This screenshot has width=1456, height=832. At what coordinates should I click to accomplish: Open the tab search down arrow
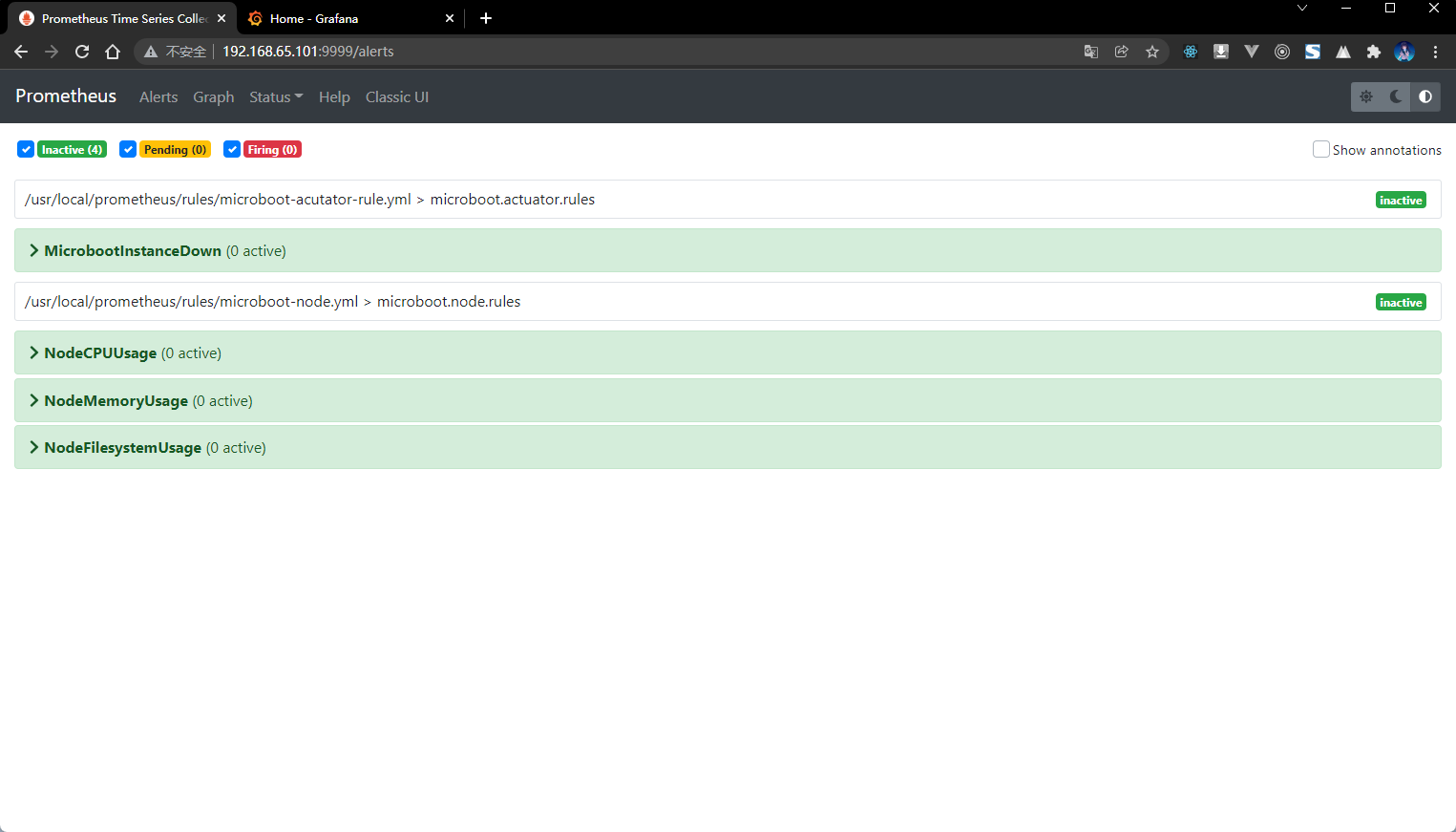1302,8
